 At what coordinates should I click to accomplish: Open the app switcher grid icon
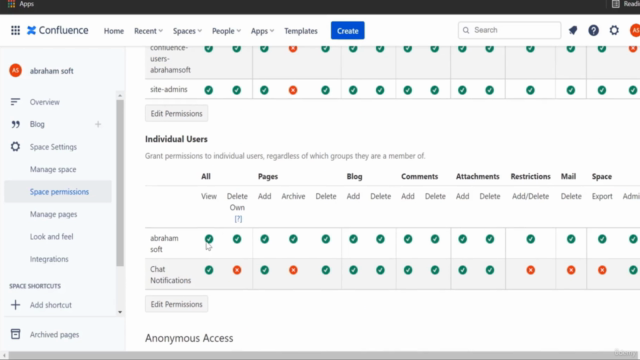[15, 30]
